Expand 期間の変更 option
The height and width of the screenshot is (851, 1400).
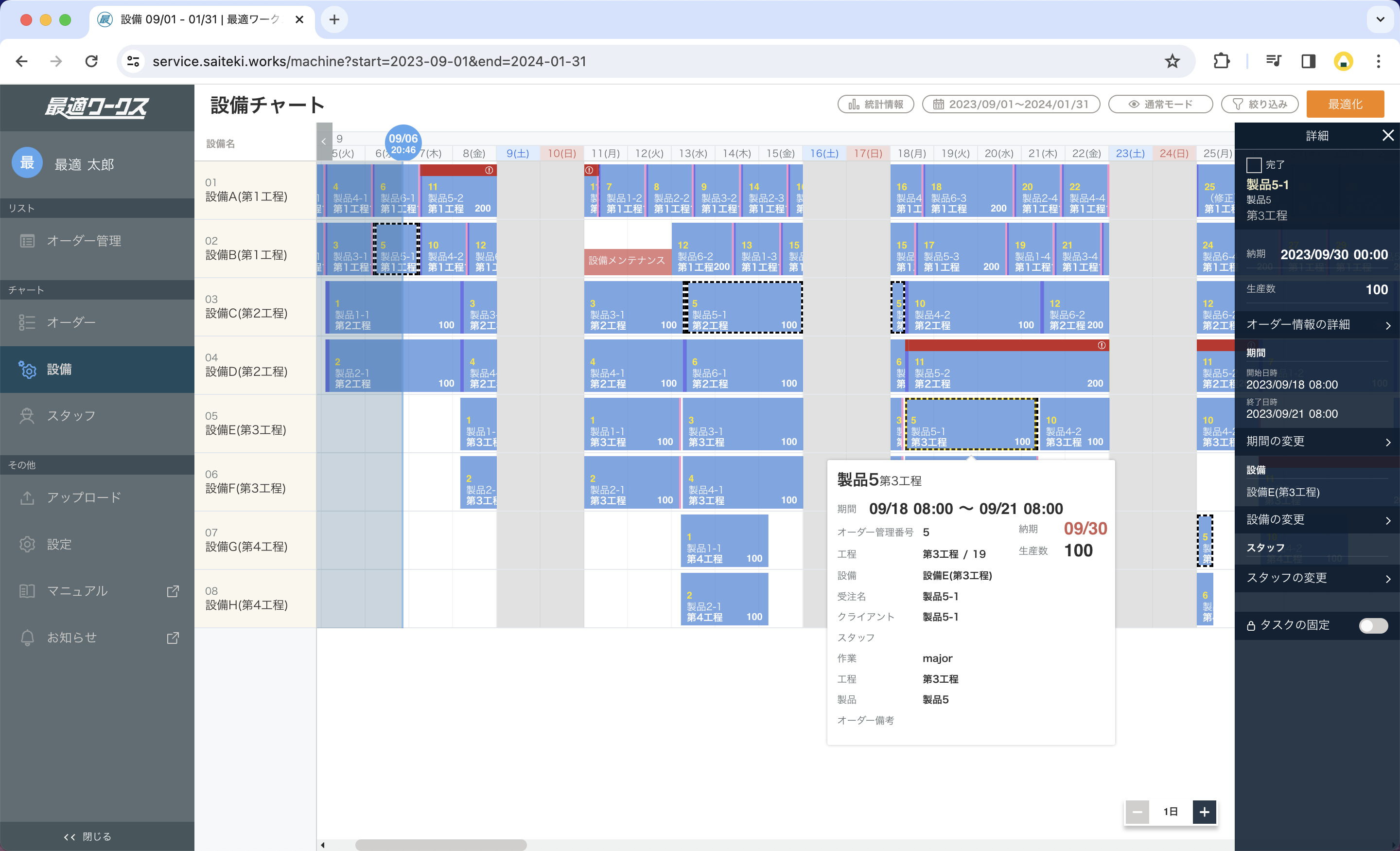1316,441
